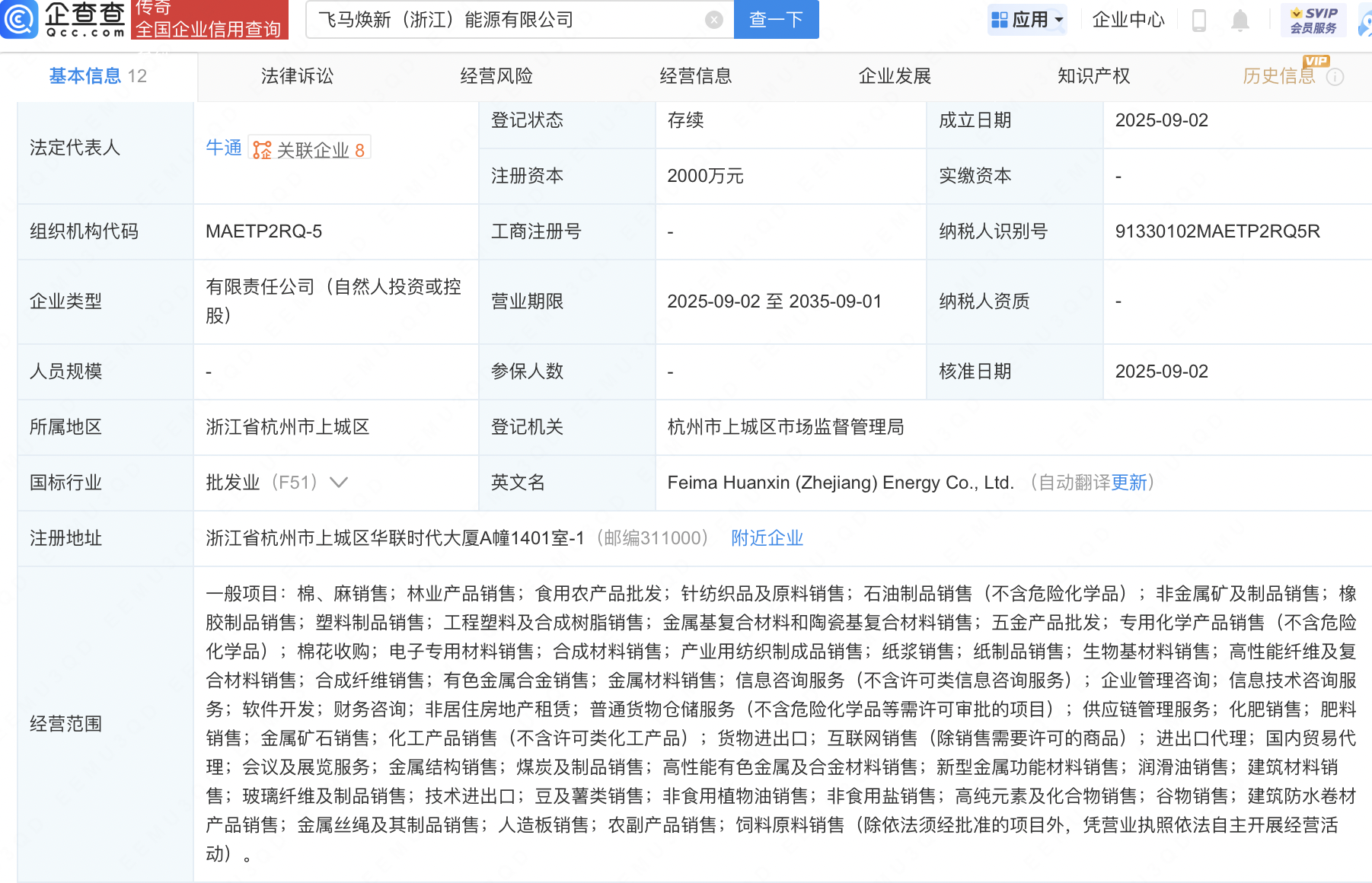Open the 经营风险 tab
Image resolution: width=1372 pixels, height=883 pixels.
coord(496,76)
